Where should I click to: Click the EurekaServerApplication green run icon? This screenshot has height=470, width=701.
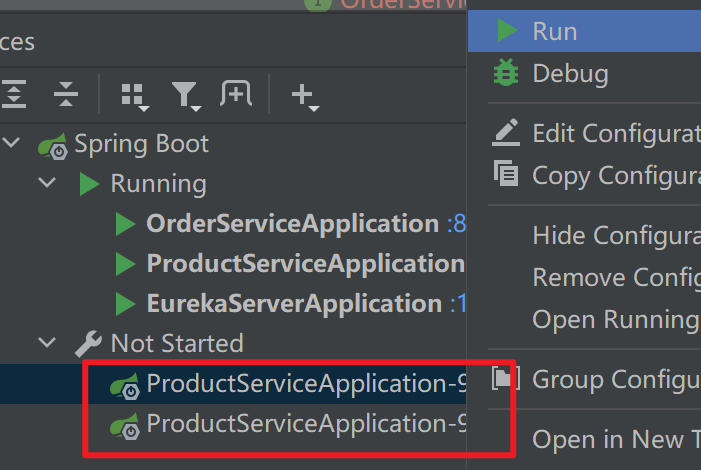[x=125, y=304]
